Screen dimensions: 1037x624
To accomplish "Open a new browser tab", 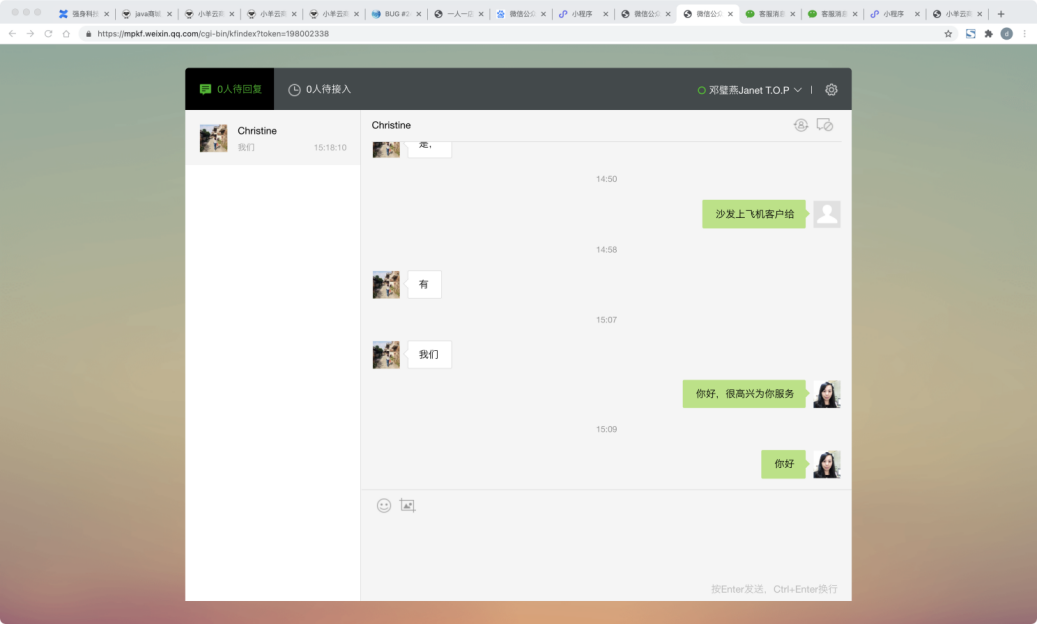I will click(1001, 14).
